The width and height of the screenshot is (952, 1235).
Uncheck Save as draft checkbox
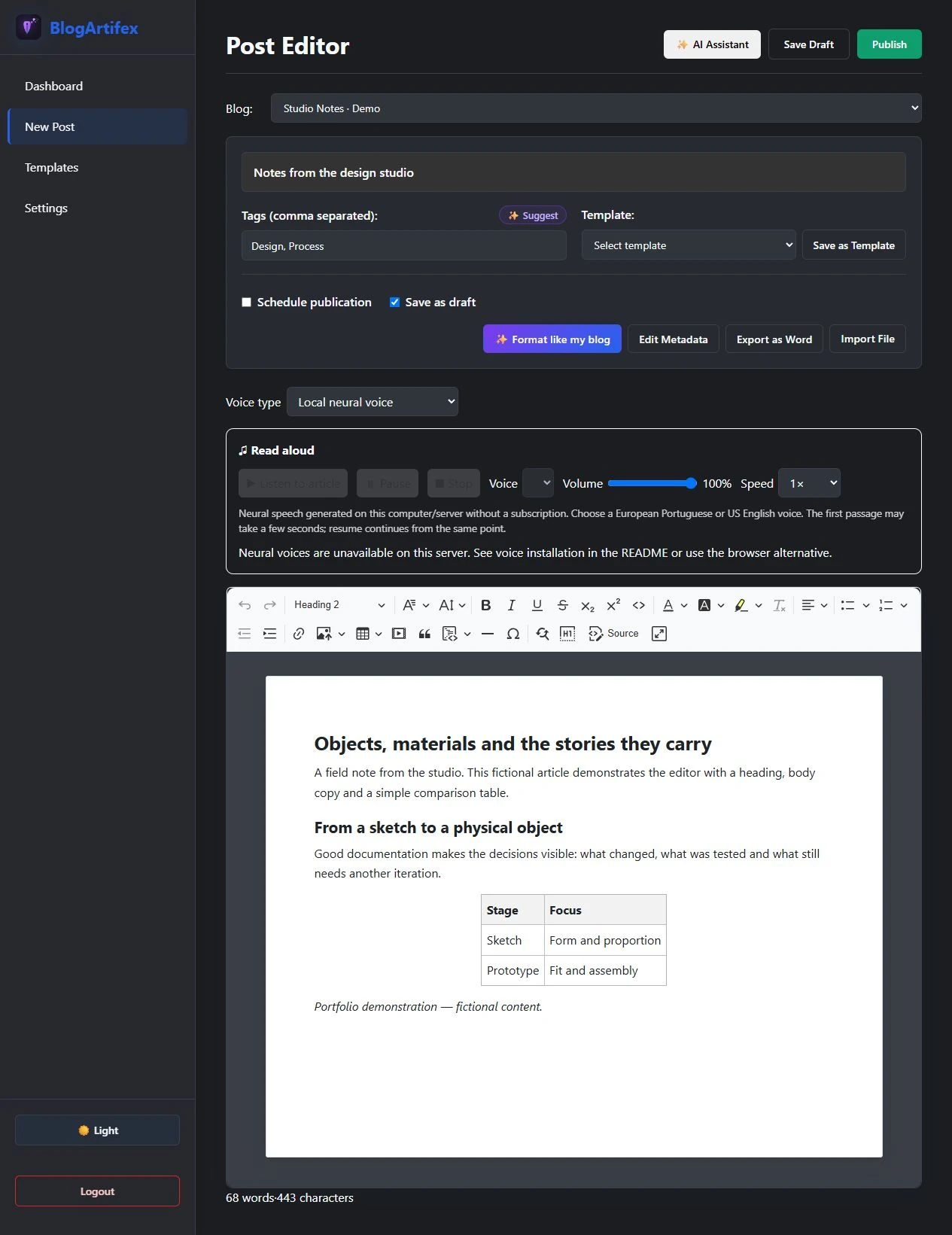[x=394, y=302]
